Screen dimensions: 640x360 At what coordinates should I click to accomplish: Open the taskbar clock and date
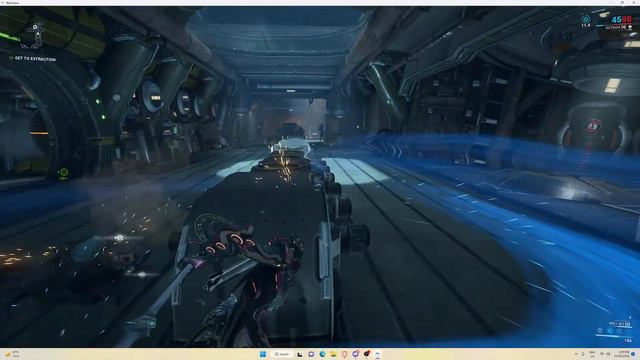pos(622,354)
